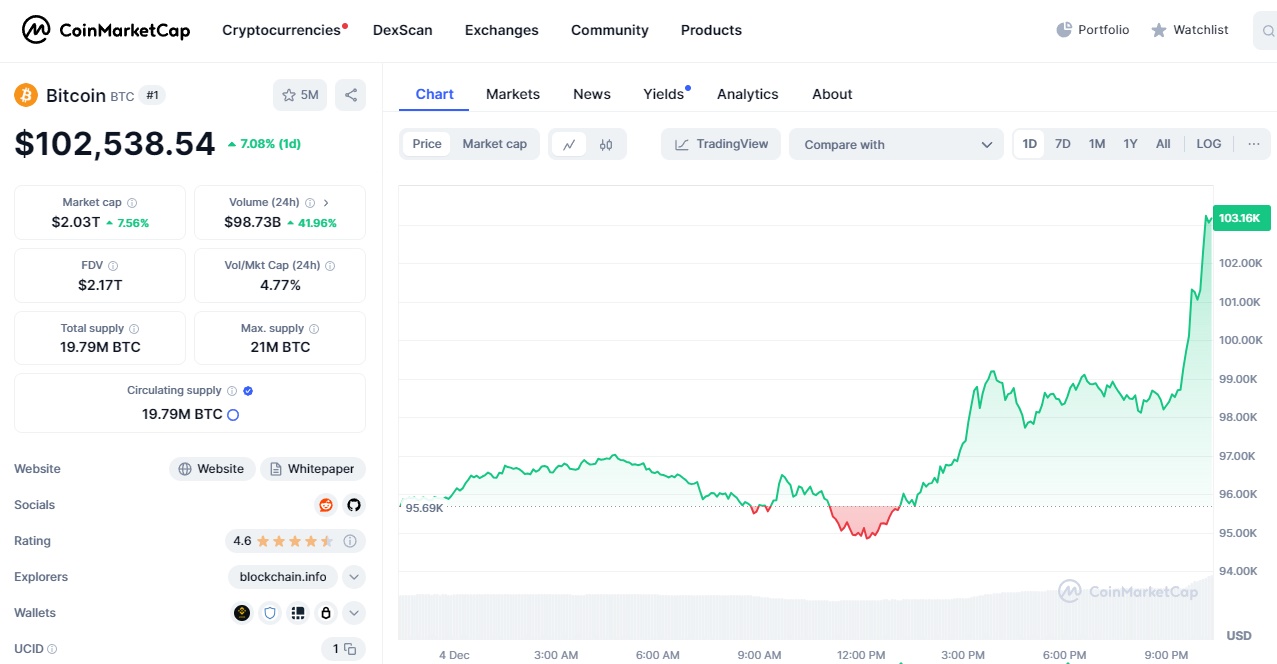Open blockchain.info explorer link
1277x664 pixels.
[x=283, y=577]
